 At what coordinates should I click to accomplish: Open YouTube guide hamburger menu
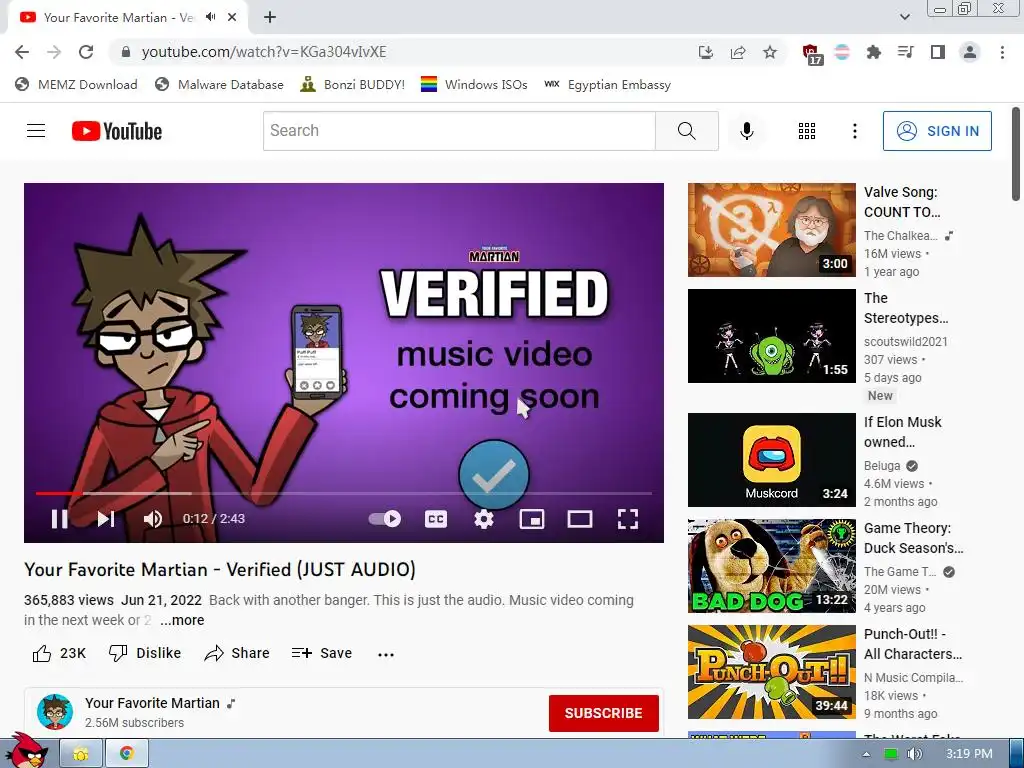click(x=36, y=131)
